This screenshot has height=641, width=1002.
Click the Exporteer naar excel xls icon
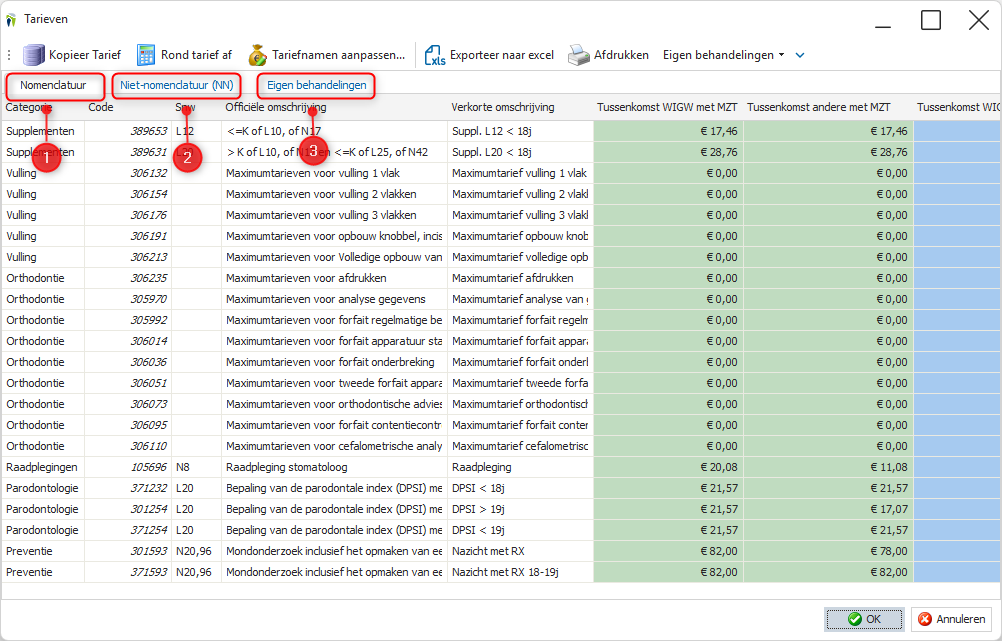[435, 55]
